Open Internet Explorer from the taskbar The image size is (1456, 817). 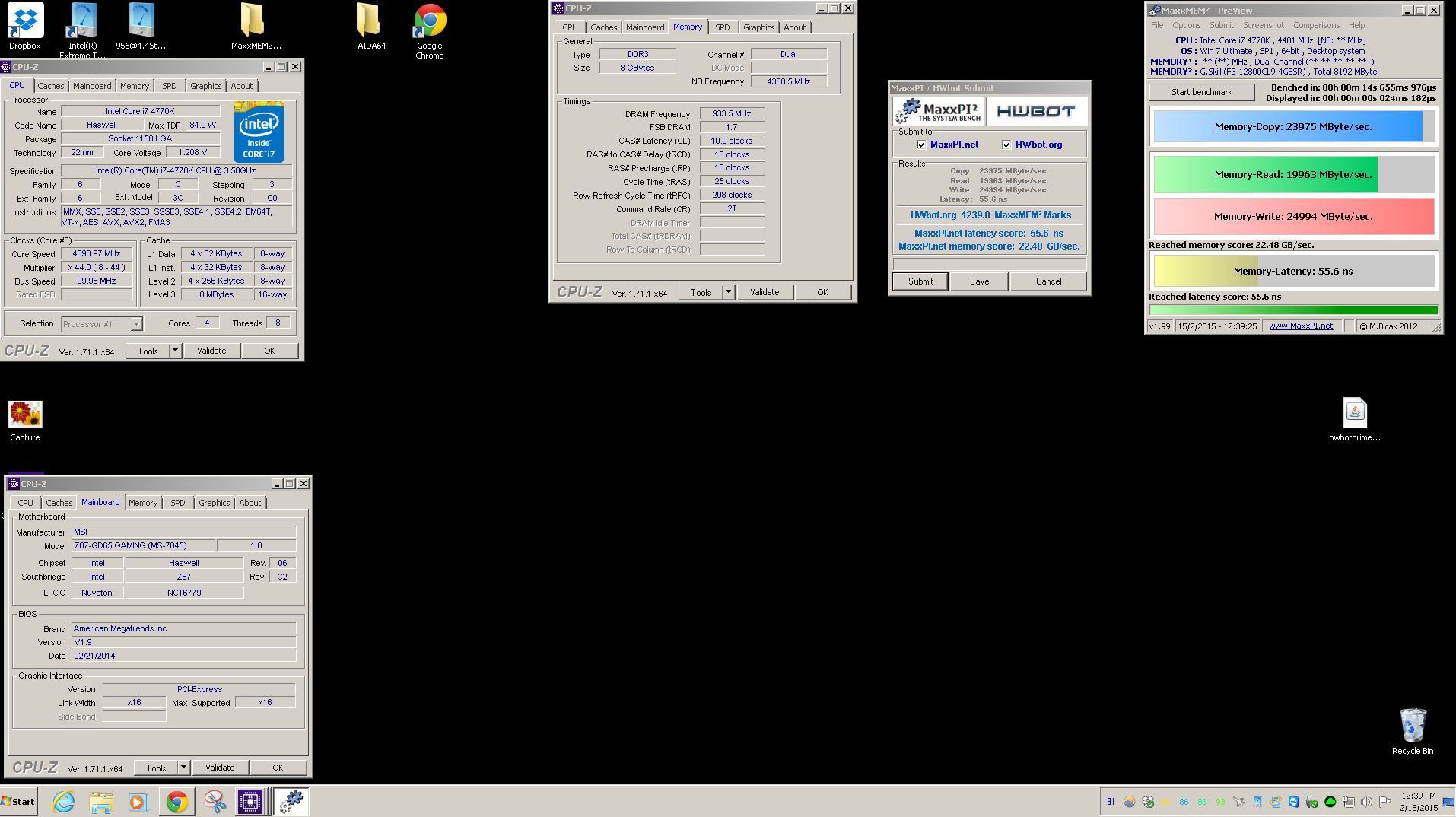pos(63,802)
